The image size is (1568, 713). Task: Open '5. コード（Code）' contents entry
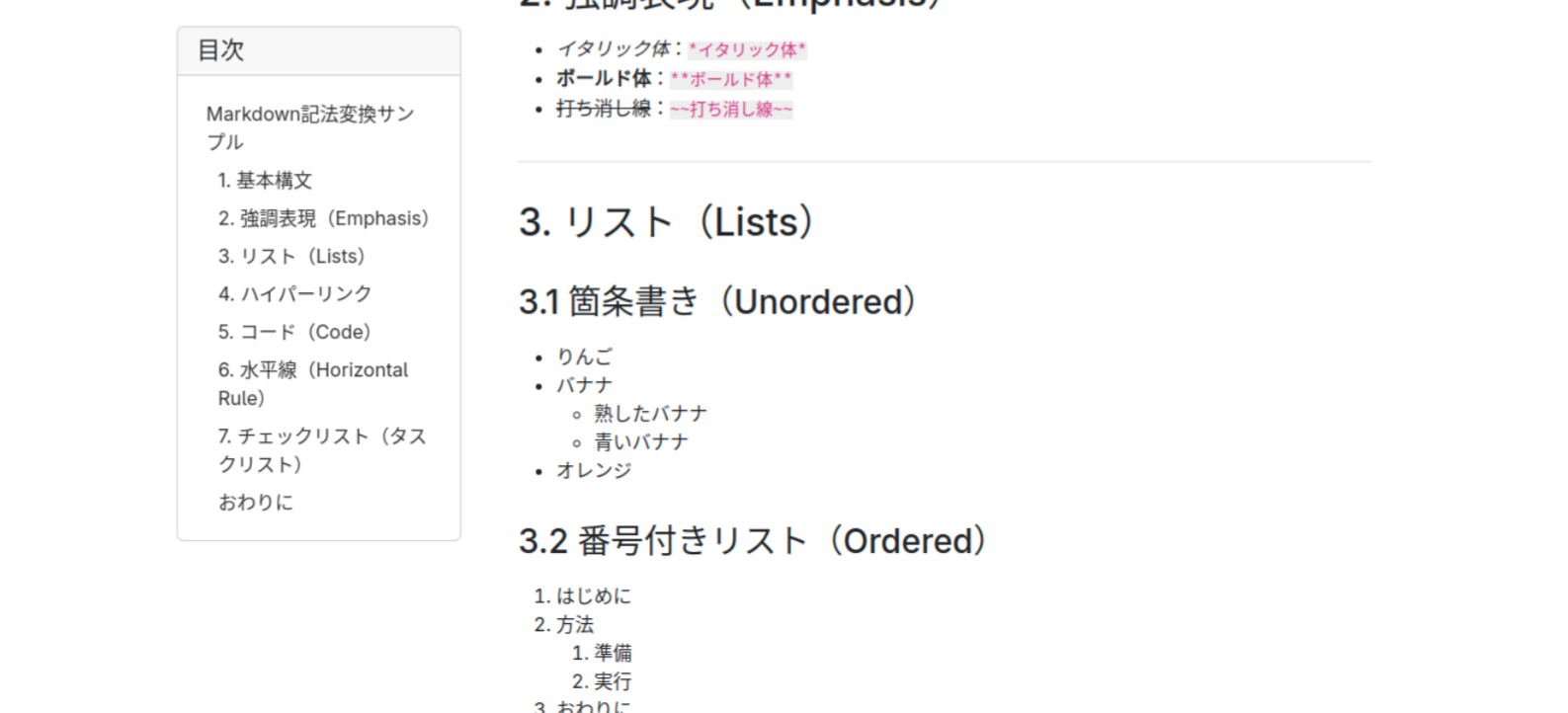[294, 332]
